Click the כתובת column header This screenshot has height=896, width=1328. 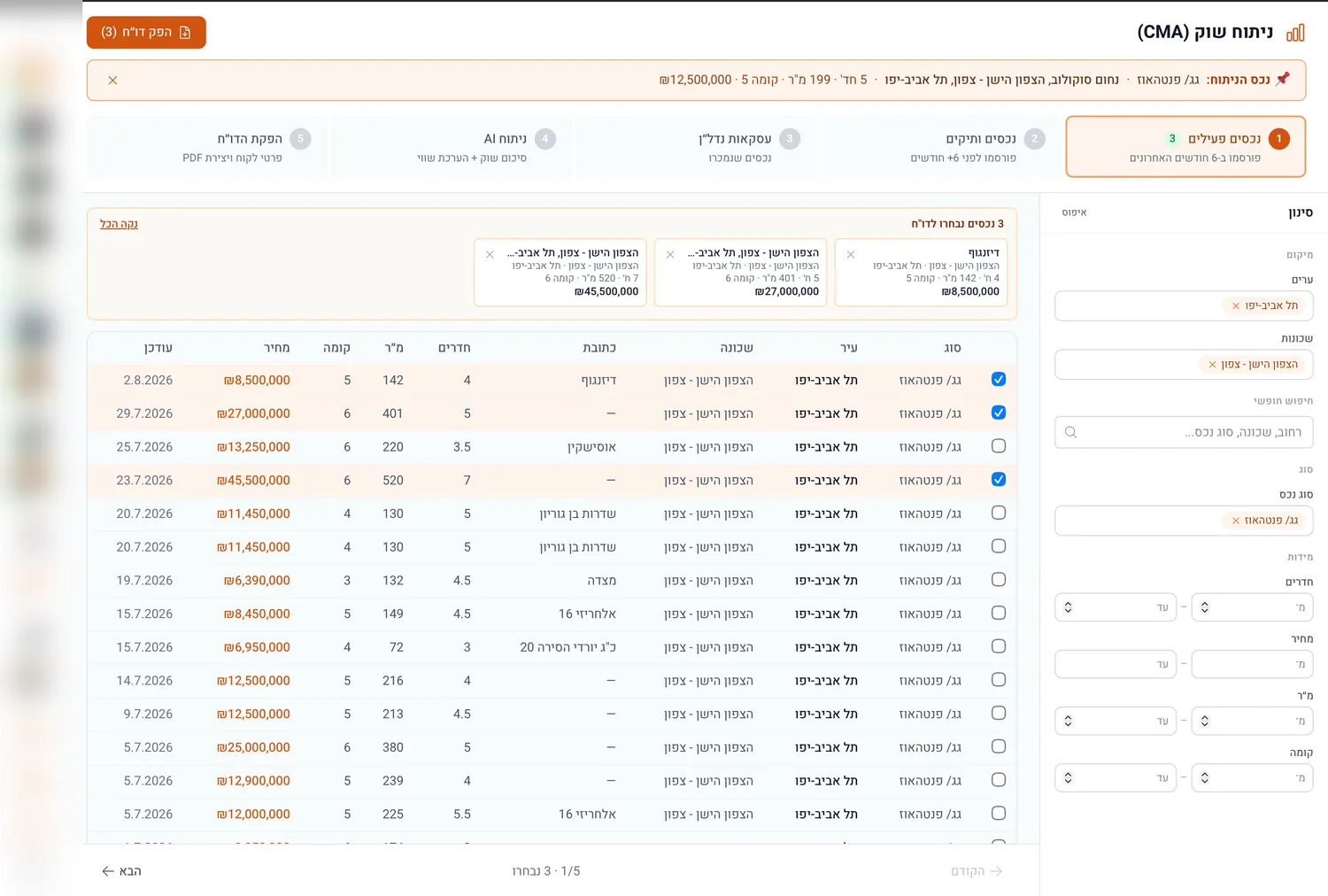[599, 348]
